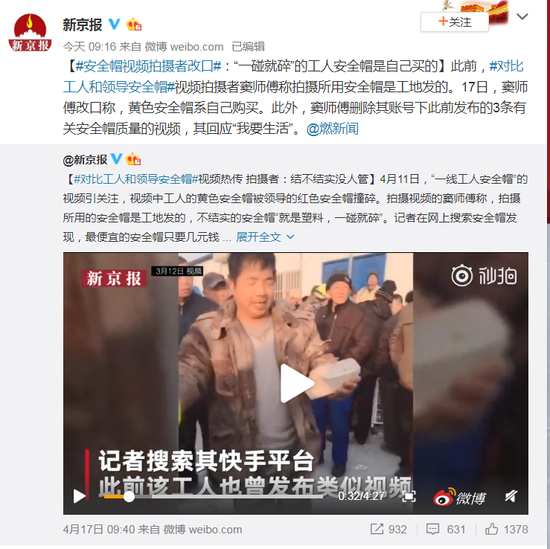Image resolution: width=550 pixels, height=549 pixels.
Task: Open the @燃新闻 mention link
Action: coord(332,129)
